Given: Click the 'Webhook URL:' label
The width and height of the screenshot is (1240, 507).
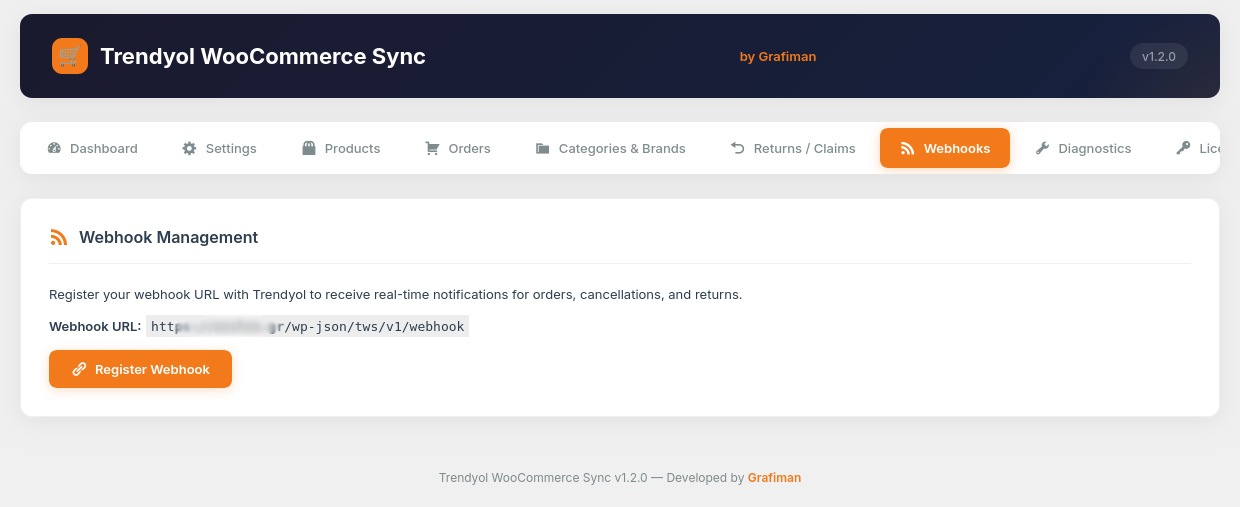Looking at the screenshot, I should coord(95,326).
